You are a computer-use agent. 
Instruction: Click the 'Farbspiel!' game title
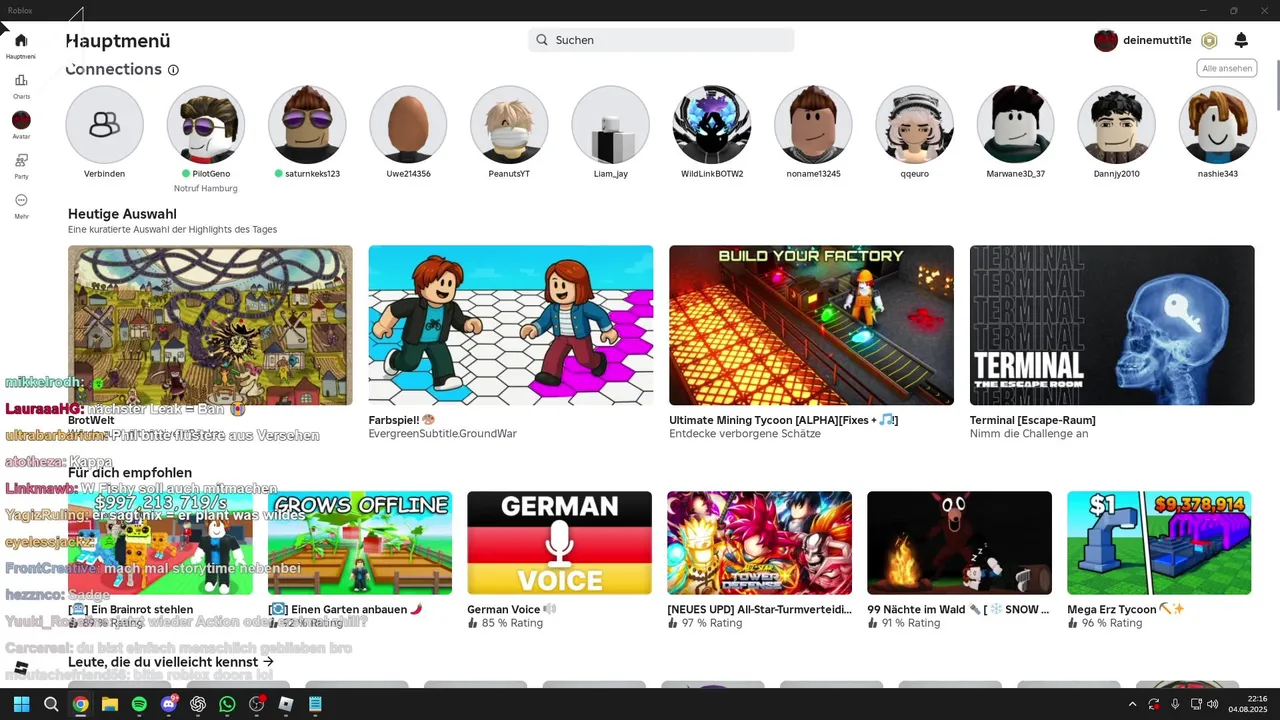[402, 420]
